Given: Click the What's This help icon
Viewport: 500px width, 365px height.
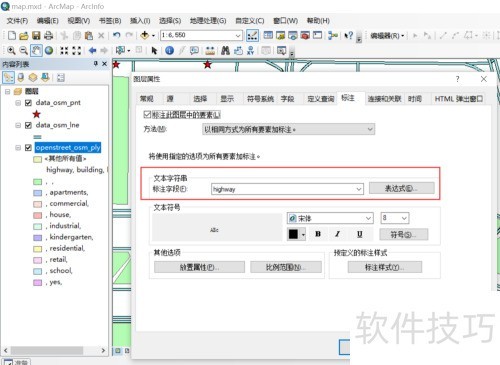Looking at the screenshot, I should click(x=348, y=35).
